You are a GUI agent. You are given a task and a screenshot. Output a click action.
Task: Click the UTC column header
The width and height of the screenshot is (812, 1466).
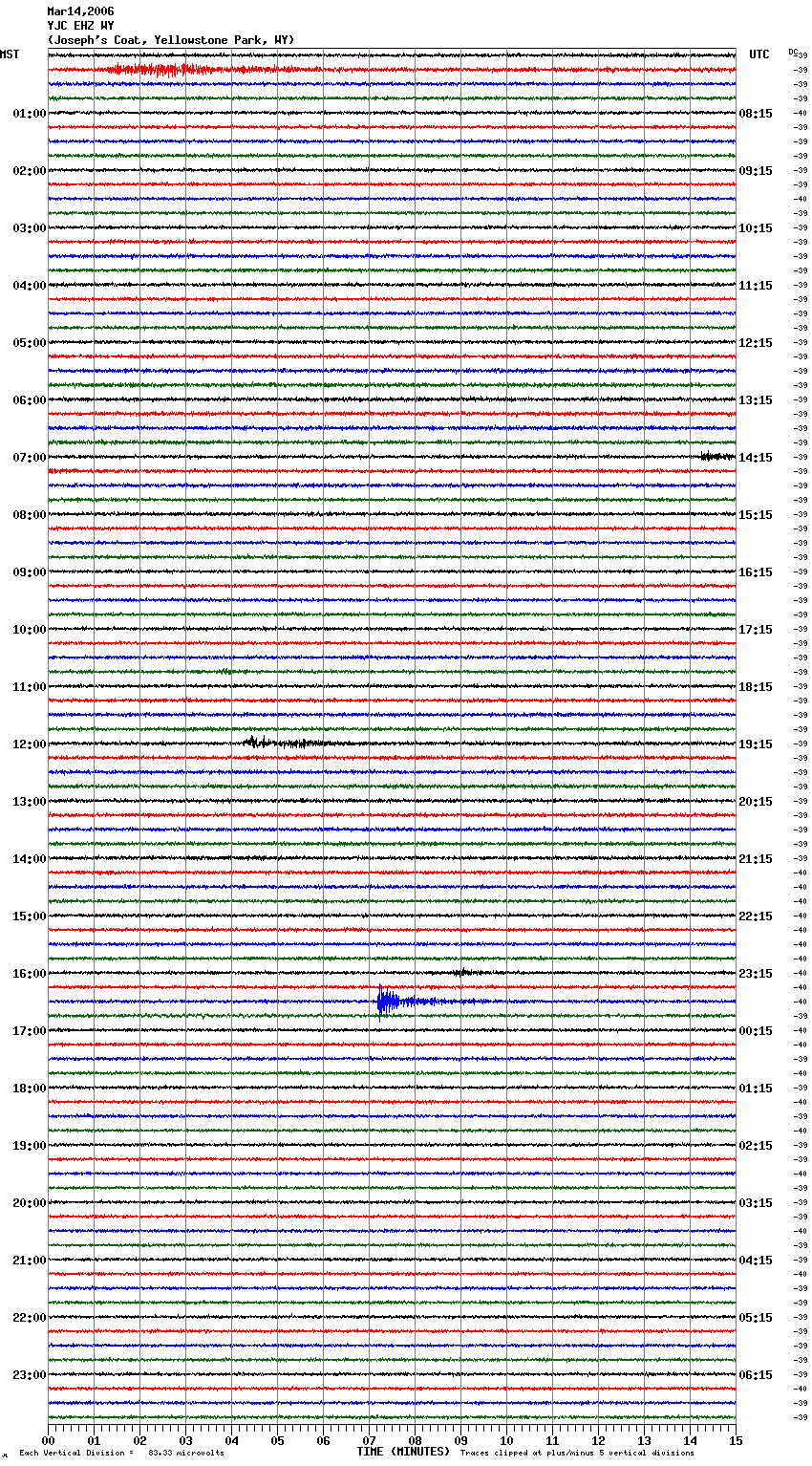point(759,54)
